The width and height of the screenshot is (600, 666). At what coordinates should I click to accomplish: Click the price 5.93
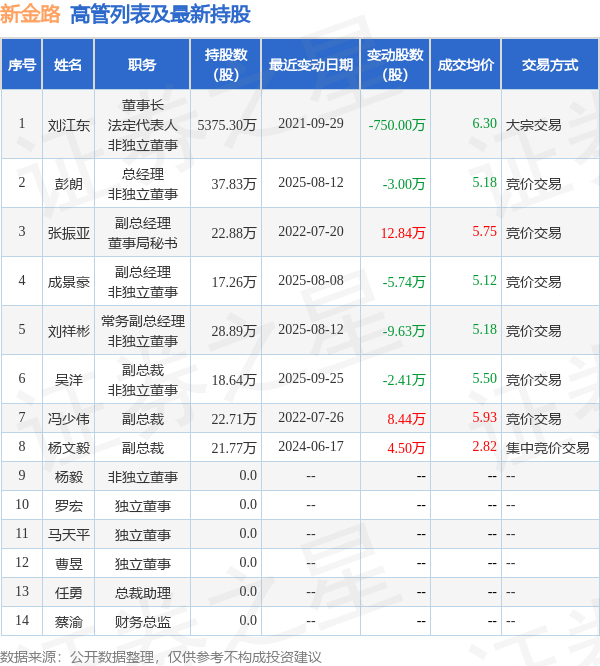click(x=485, y=418)
